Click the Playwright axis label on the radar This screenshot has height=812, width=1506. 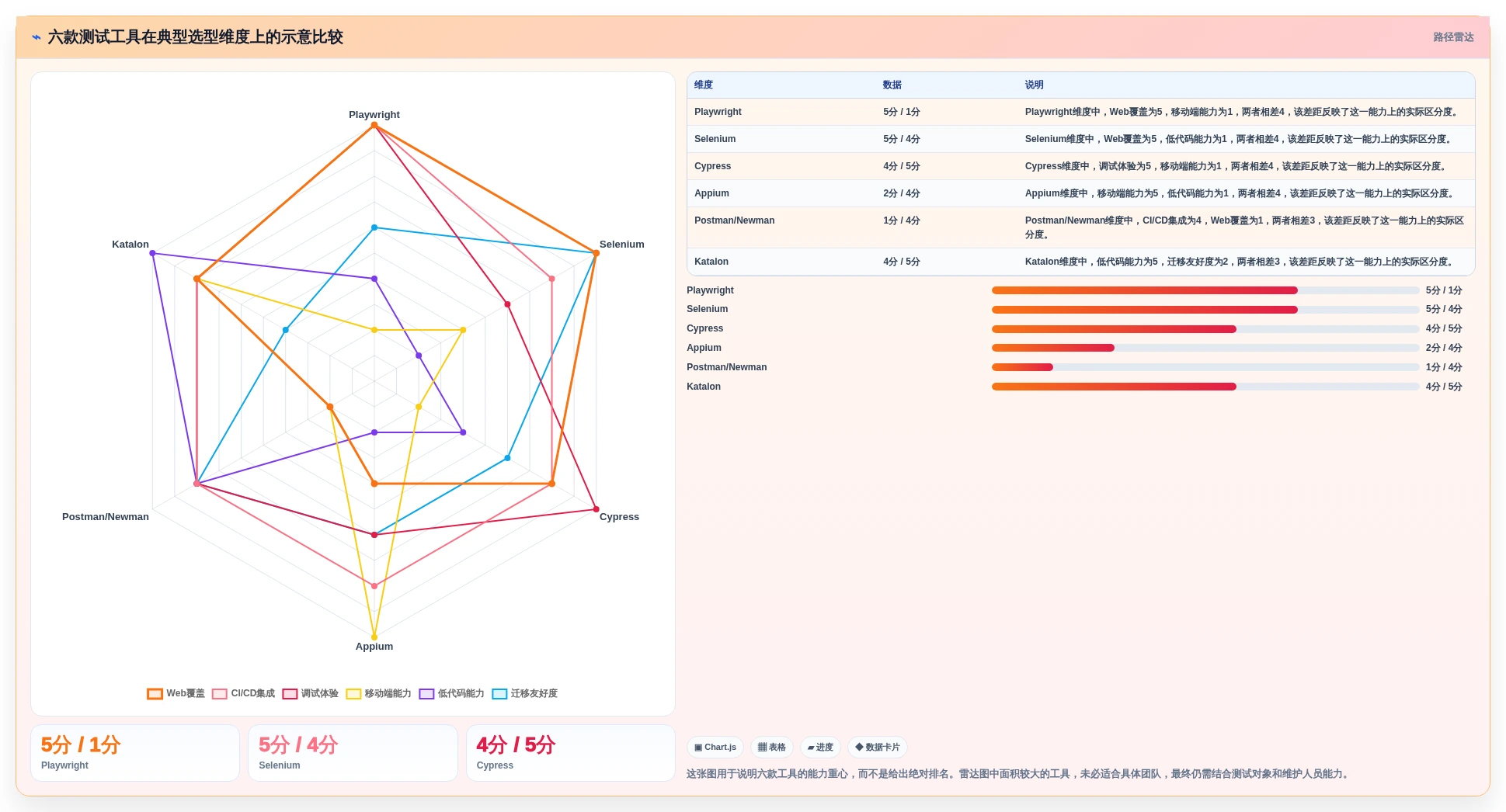374,115
